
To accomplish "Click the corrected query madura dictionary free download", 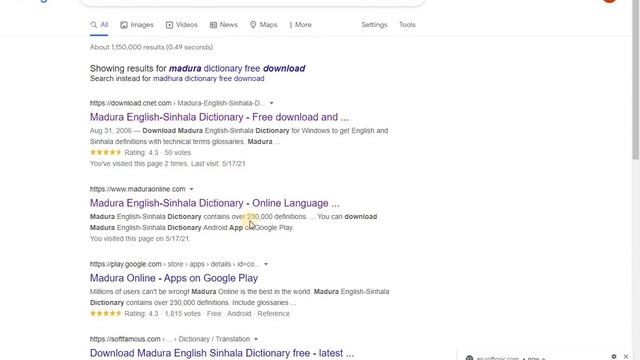I will click(x=237, y=68).
